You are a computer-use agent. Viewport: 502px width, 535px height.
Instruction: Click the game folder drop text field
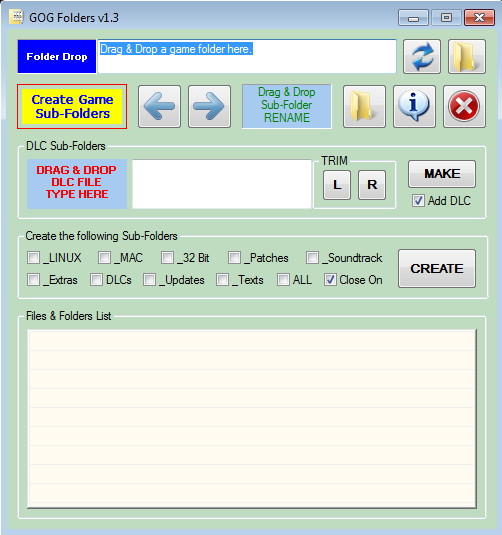(247, 56)
